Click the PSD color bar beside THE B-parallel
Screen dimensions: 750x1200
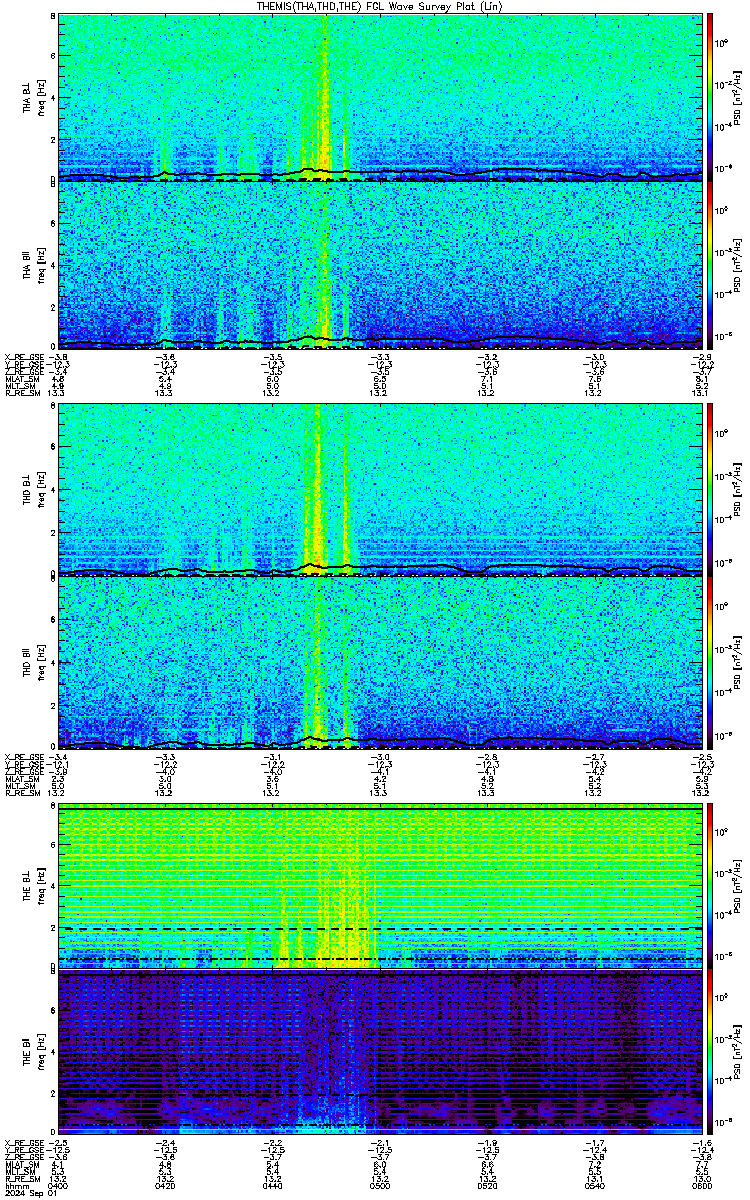point(711,1051)
